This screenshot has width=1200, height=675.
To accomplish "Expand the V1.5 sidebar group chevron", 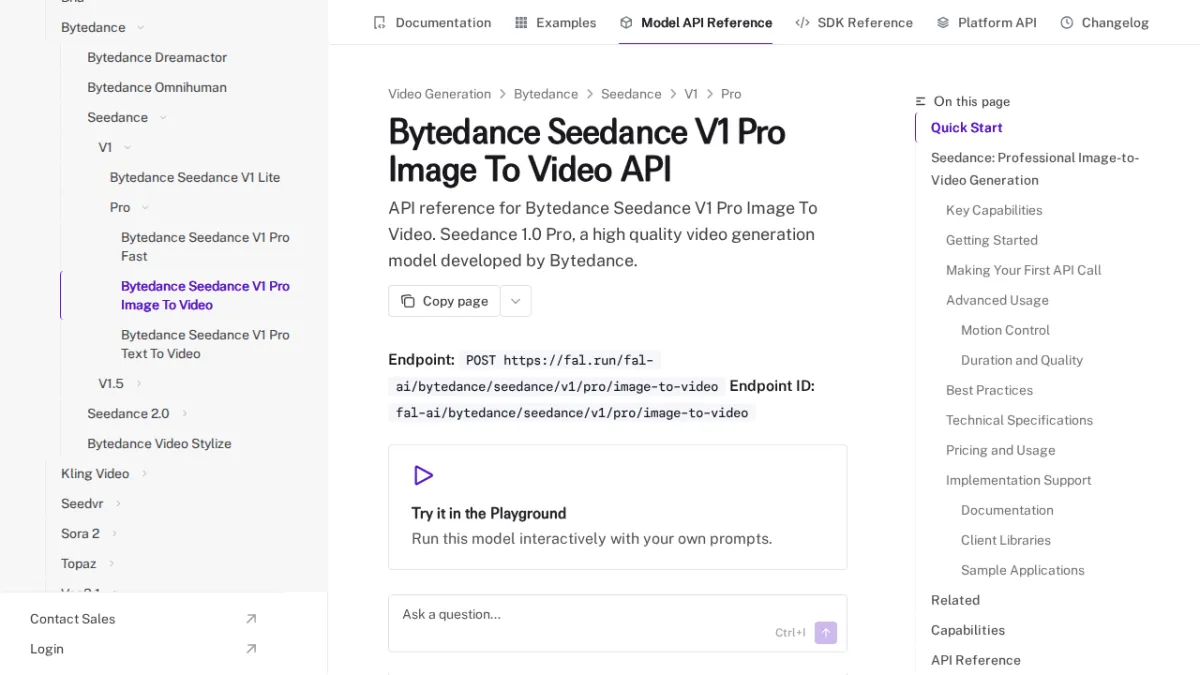I will coord(139,384).
